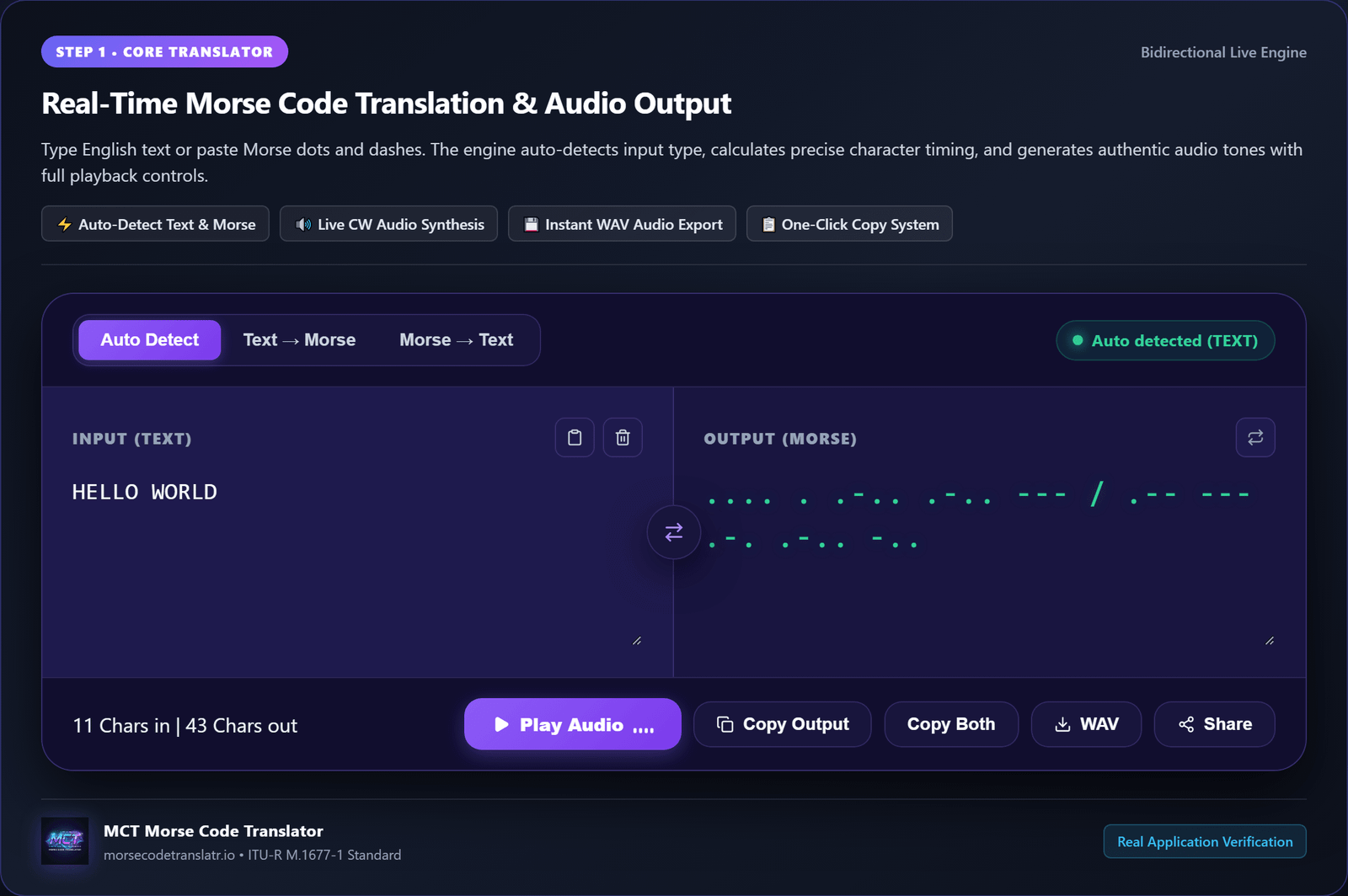1348x896 pixels.
Task: Clear input with trash icon
Action: click(x=623, y=437)
